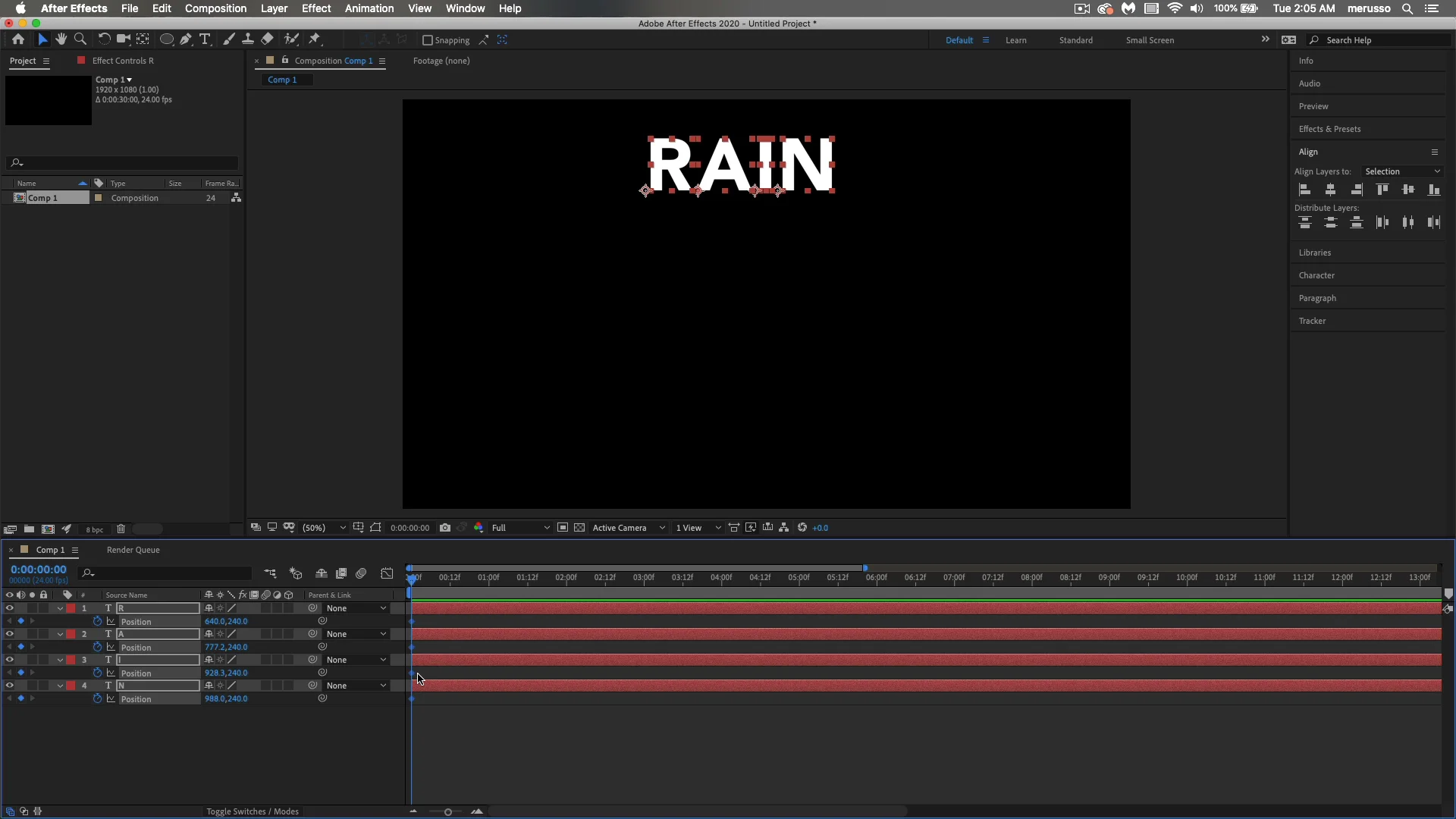Open the Graph Editor in timeline
This screenshot has height=819, width=1456.
[387, 573]
